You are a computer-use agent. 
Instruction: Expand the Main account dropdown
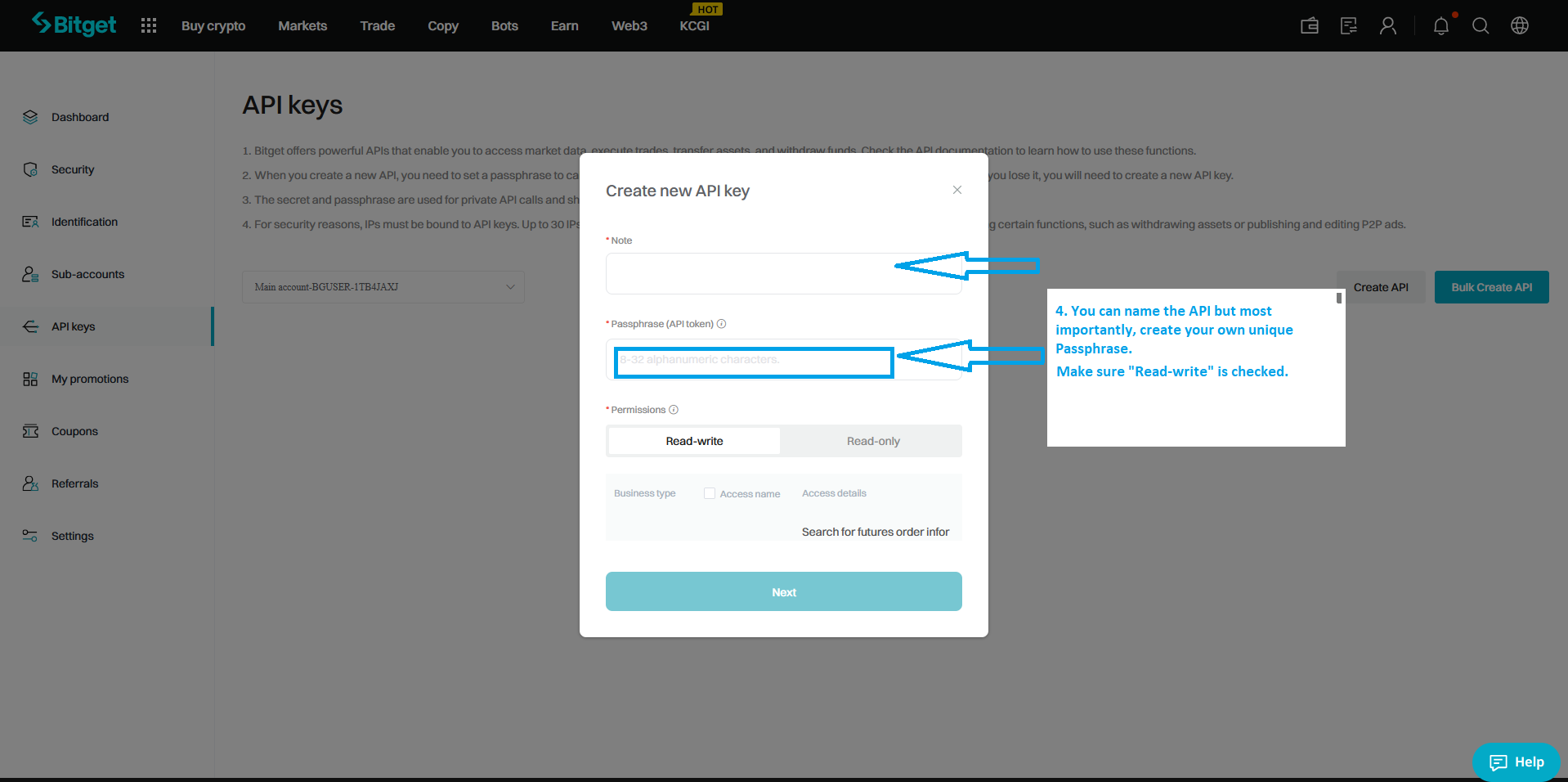pyautogui.click(x=383, y=287)
